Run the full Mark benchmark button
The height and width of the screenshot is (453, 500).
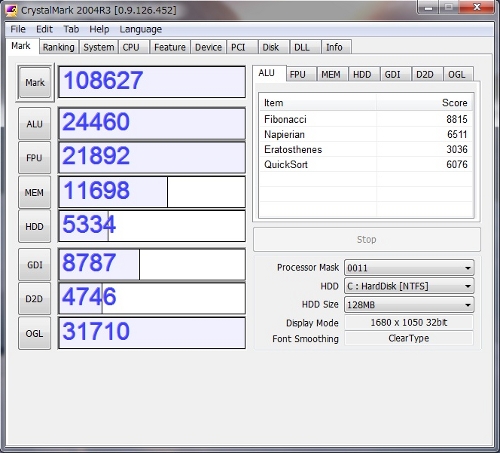[35, 82]
